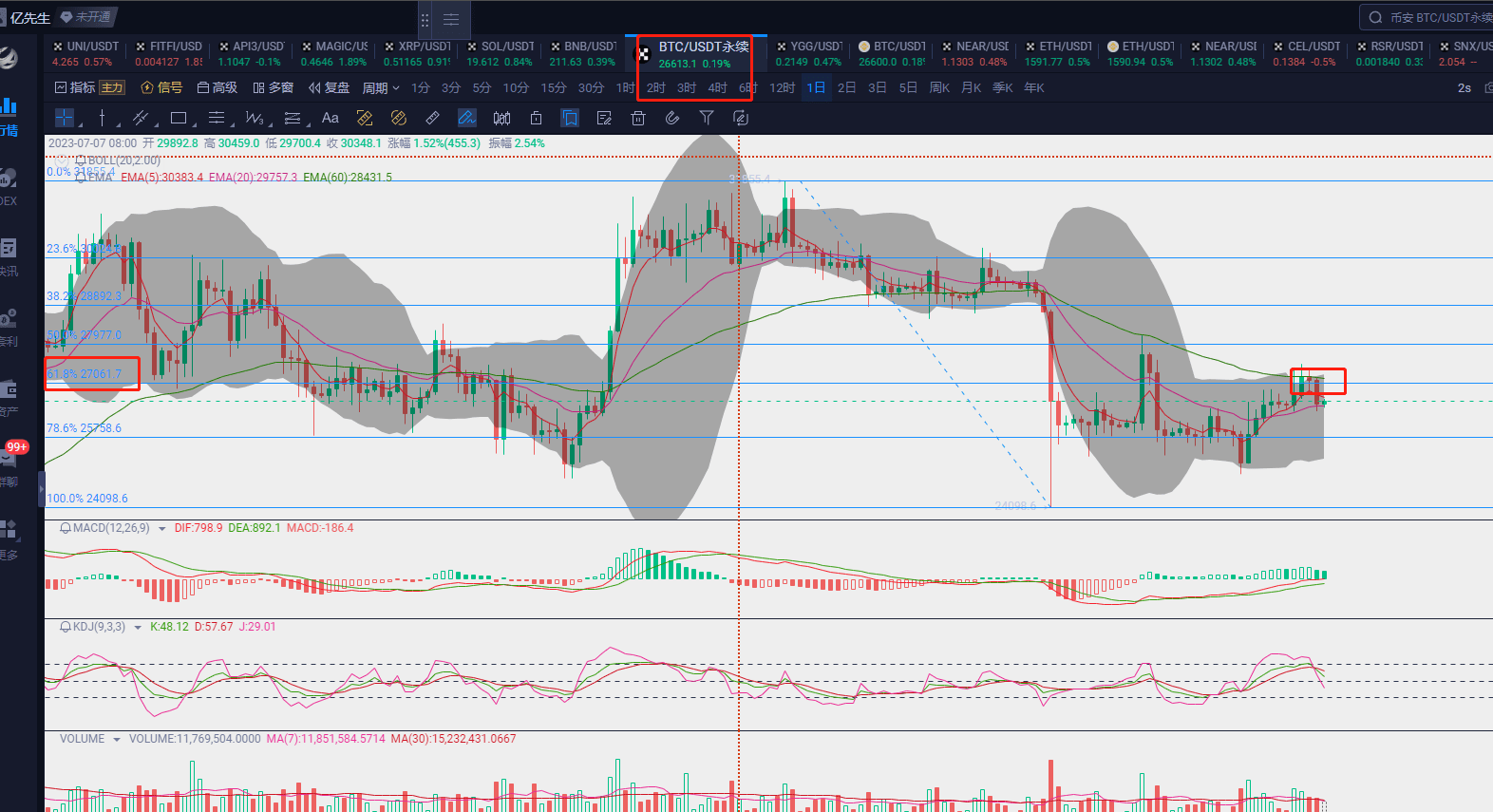Open the BNB/USDT ticker tab

coord(583,53)
